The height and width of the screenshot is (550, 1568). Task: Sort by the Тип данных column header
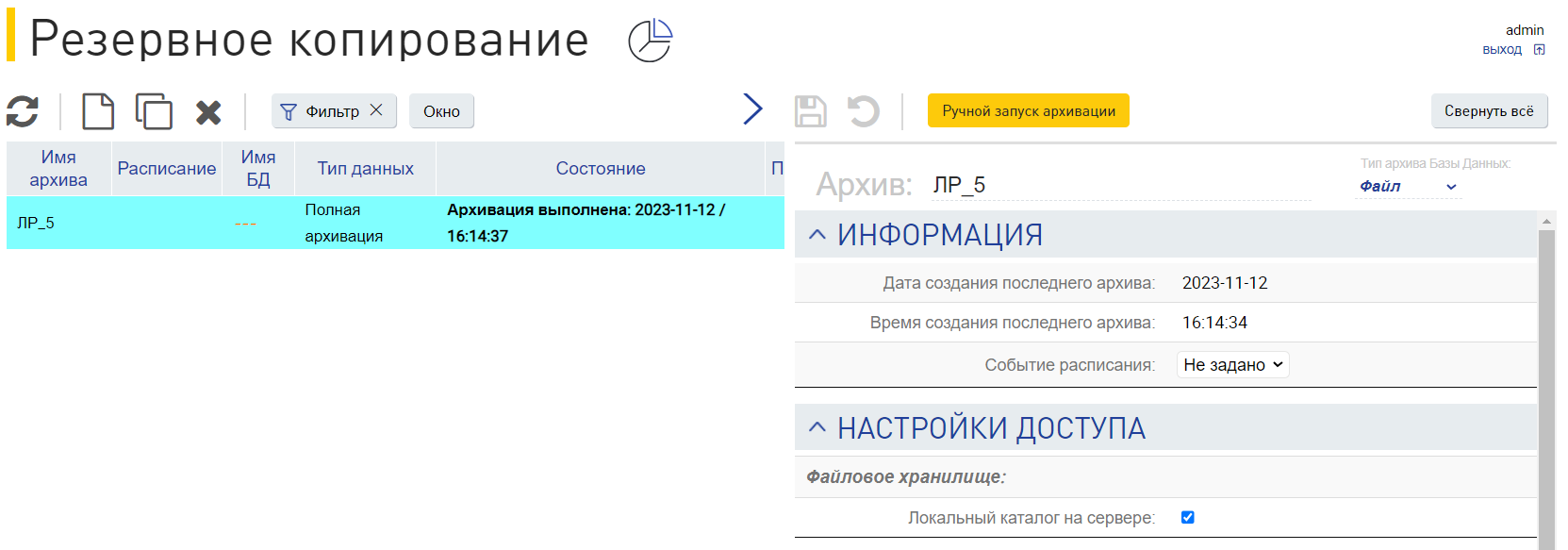pos(366,169)
